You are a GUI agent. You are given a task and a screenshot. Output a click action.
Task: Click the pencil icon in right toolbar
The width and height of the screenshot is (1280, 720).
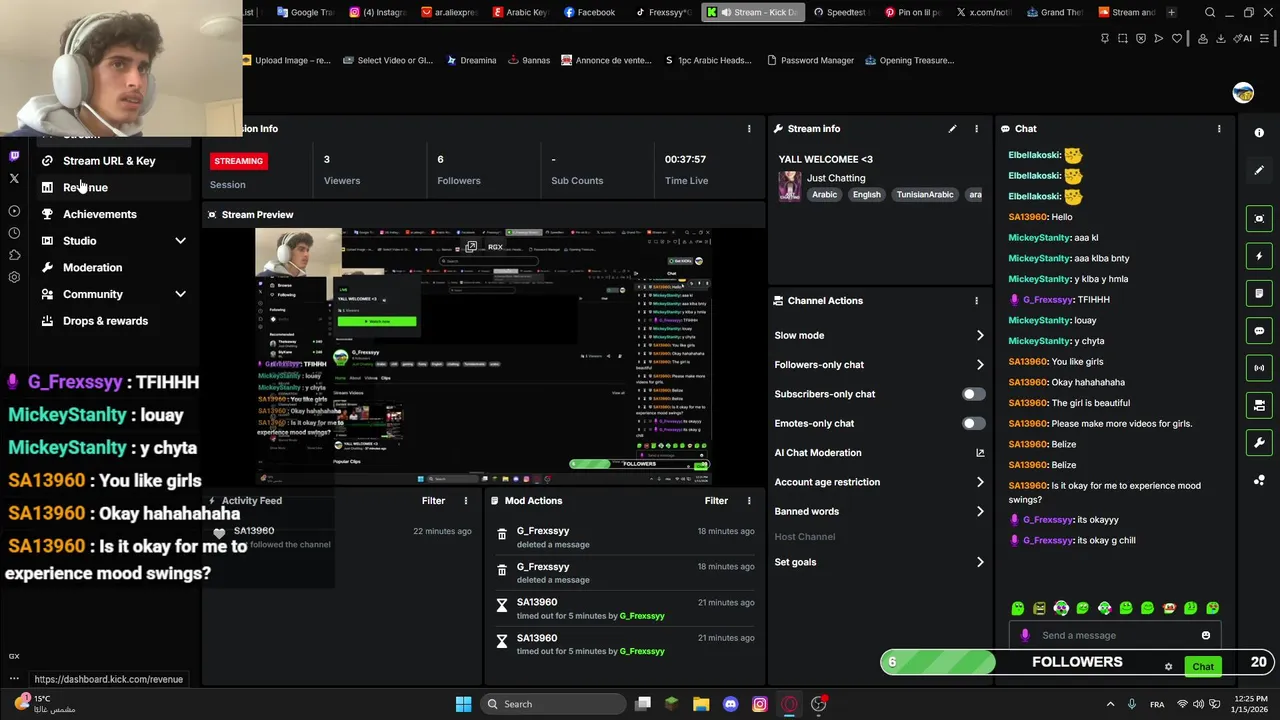pos(1259,170)
